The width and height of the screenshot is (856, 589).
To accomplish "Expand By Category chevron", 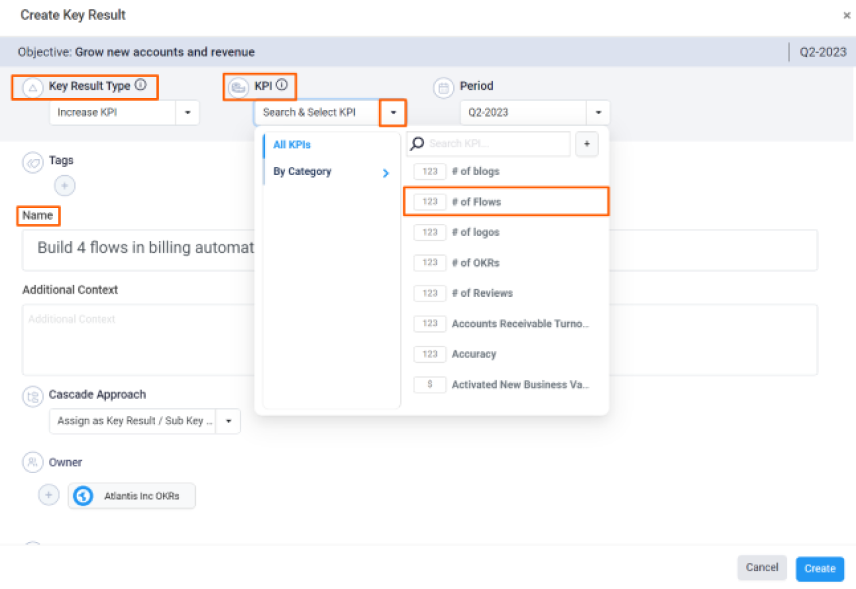I will coord(385,173).
